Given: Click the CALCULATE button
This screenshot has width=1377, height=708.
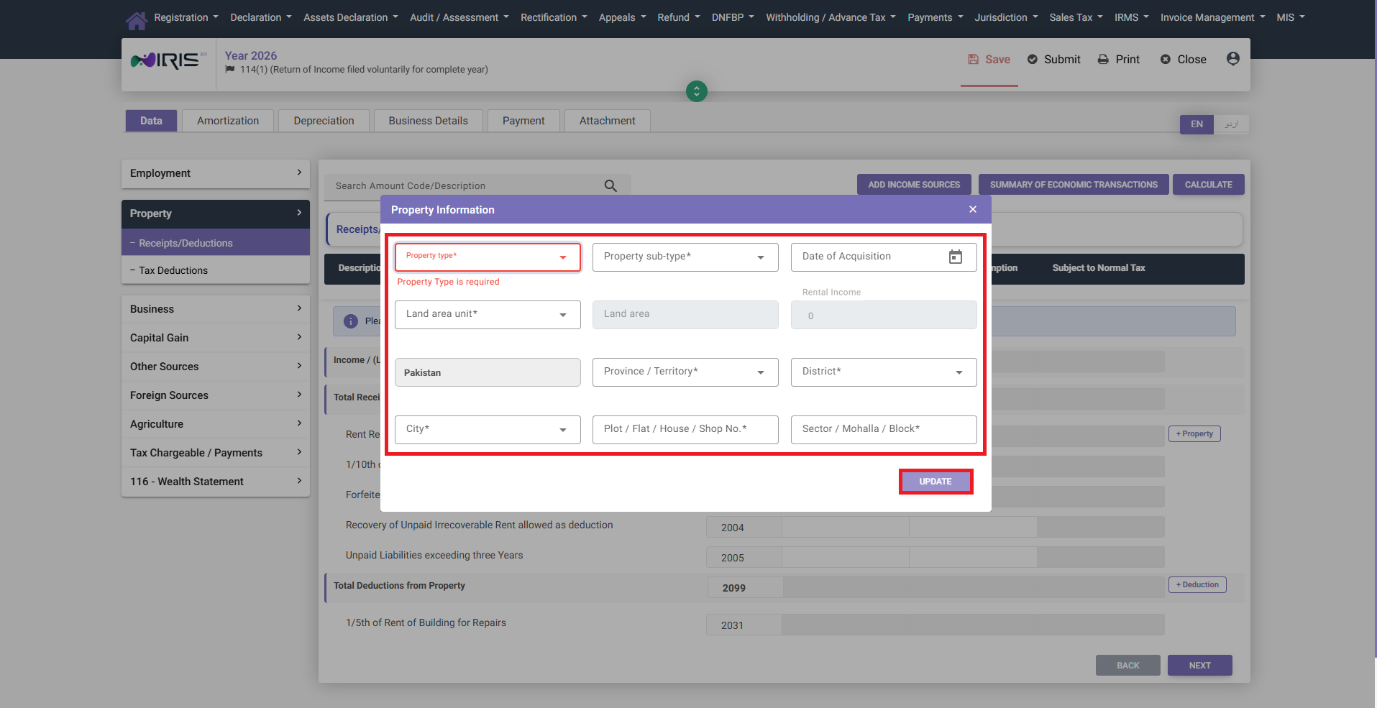Looking at the screenshot, I should point(1209,185).
